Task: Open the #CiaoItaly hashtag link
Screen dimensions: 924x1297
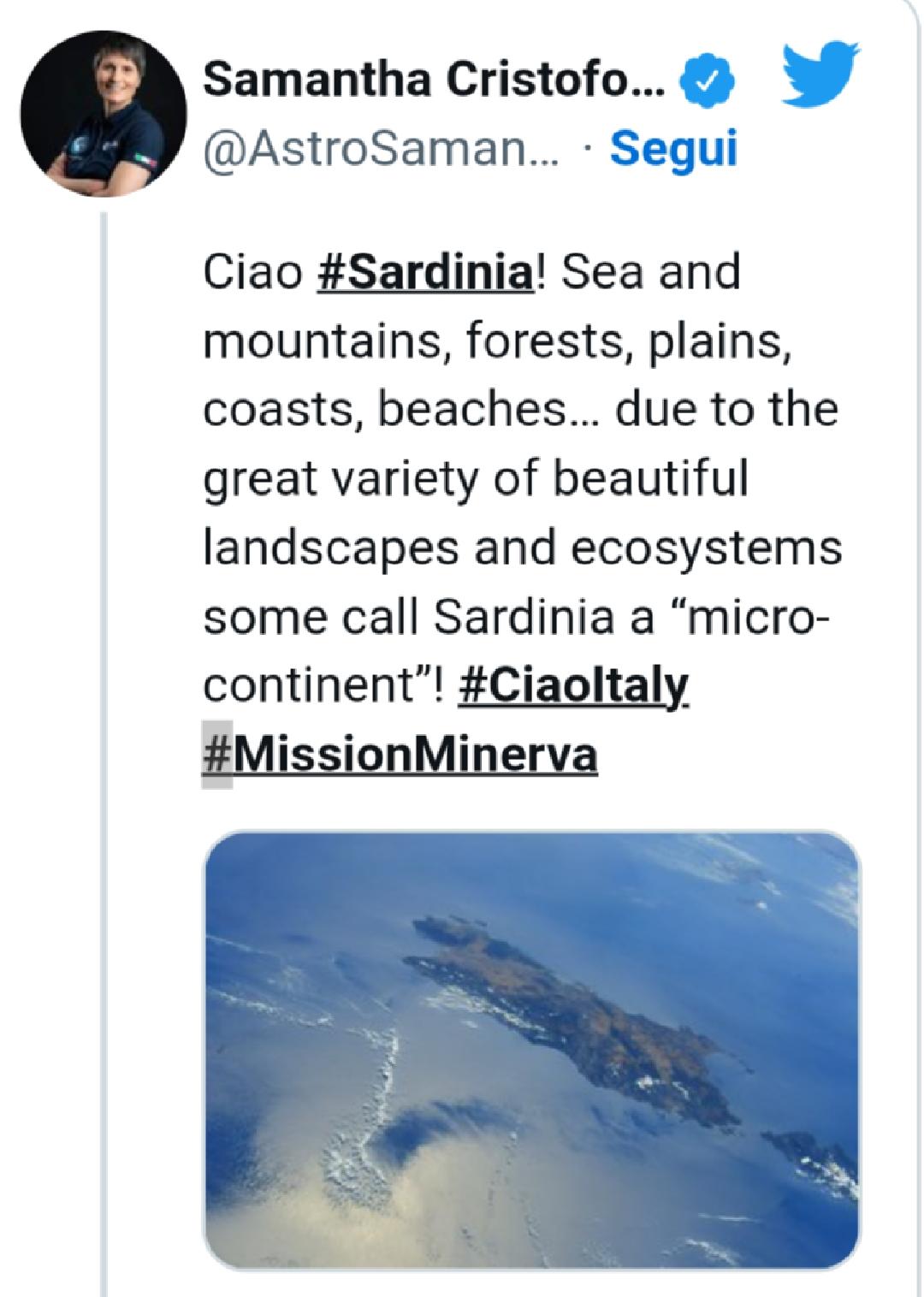Action: pyautogui.click(x=573, y=686)
